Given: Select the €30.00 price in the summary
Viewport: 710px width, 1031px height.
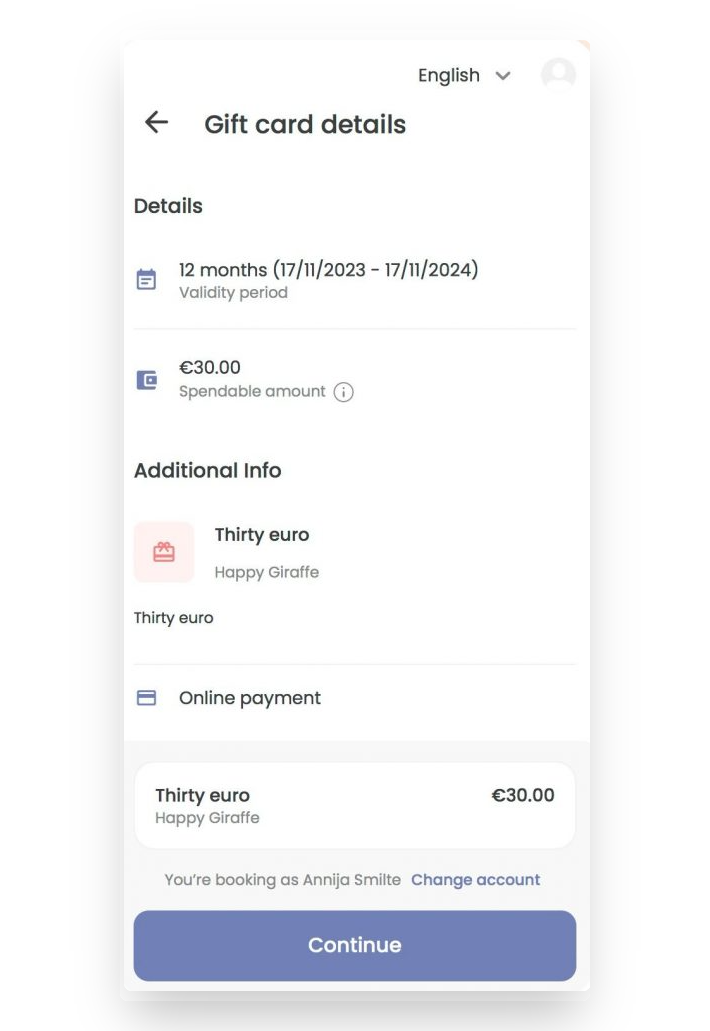Looking at the screenshot, I should [523, 795].
